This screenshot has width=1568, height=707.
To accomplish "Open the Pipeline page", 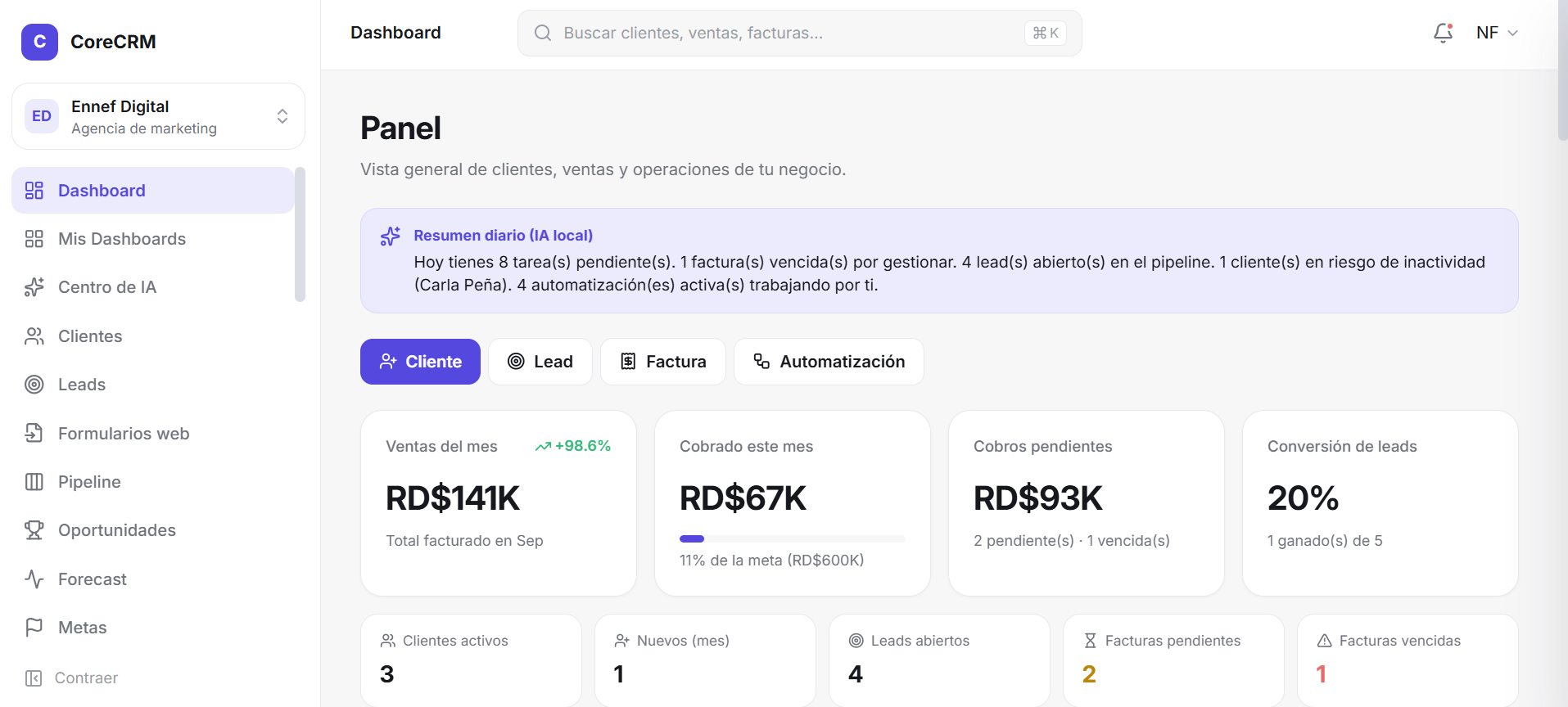I will 152,482.
